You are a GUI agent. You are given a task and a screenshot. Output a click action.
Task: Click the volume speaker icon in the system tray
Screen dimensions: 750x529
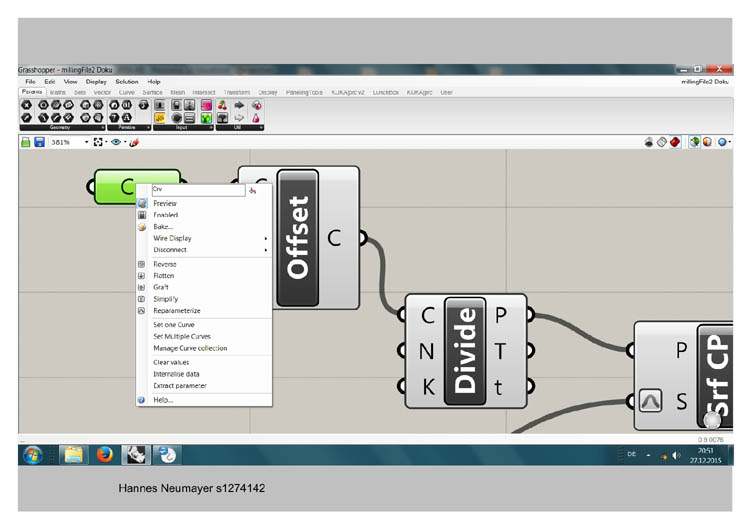click(676, 455)
